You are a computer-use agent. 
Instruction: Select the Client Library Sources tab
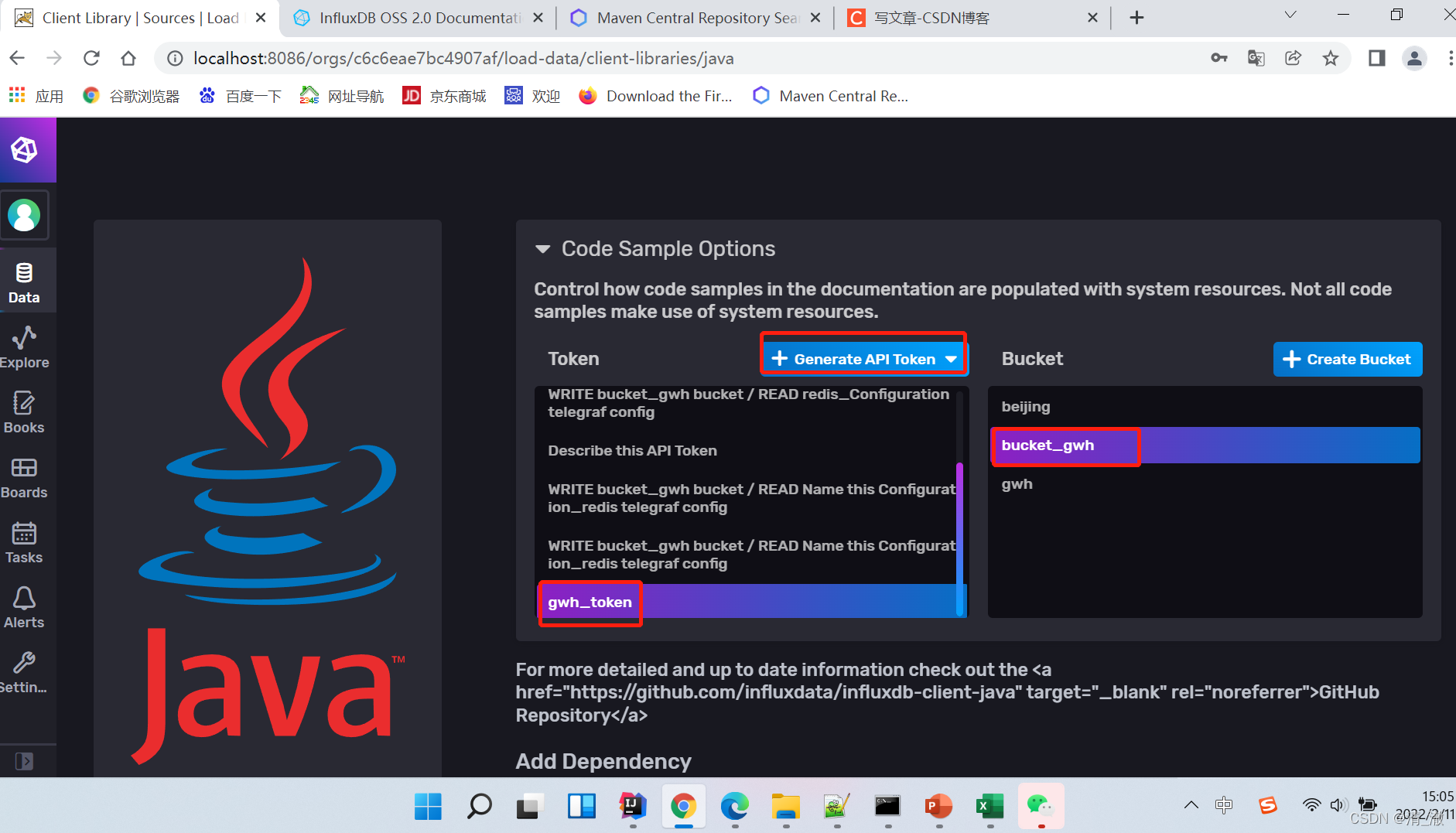139,18
